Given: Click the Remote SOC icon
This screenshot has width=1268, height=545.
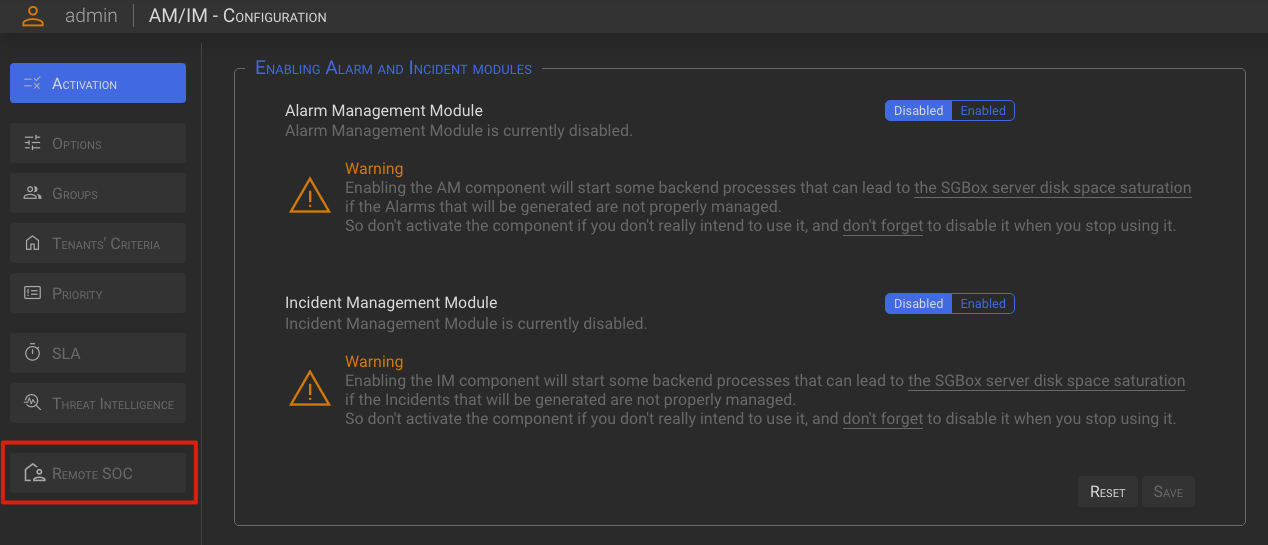Looking at the screenshot, I should pos(33,474).
